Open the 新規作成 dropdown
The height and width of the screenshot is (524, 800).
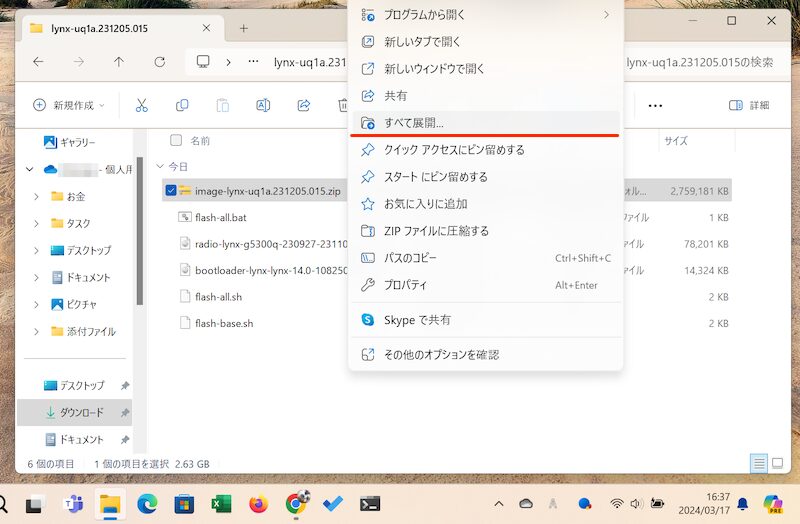pyautogui.click(x=65, y=105)
